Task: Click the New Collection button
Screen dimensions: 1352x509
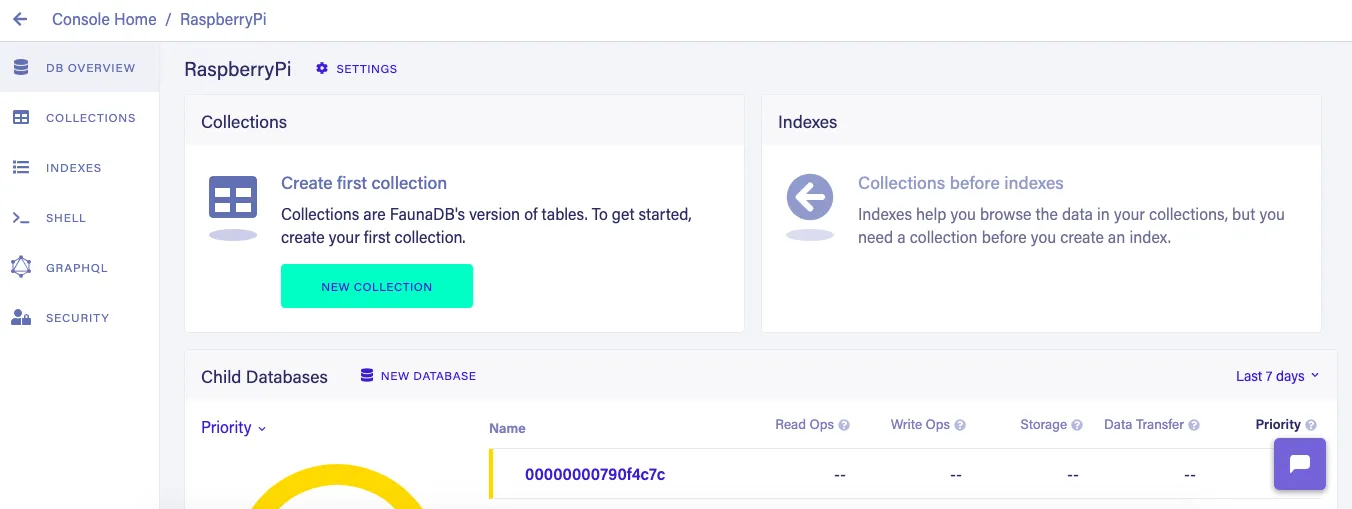Action: pos(376,286)
